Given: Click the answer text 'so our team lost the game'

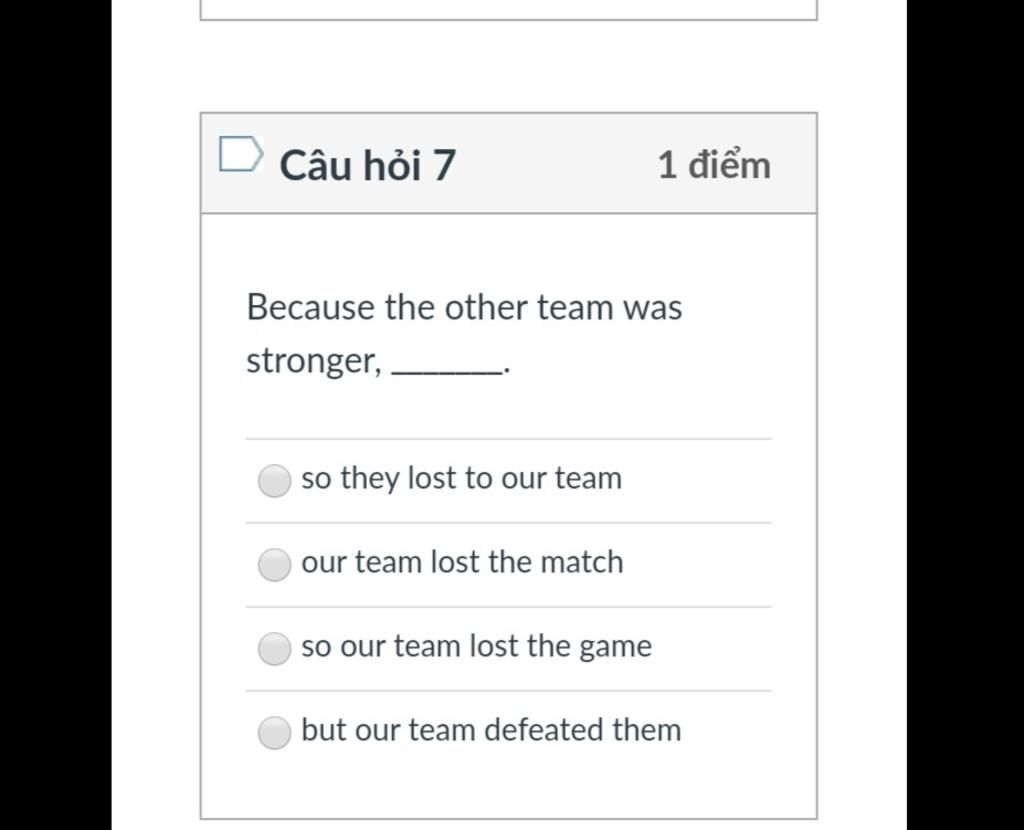Looking at the screenshot, I should [476, 646].
